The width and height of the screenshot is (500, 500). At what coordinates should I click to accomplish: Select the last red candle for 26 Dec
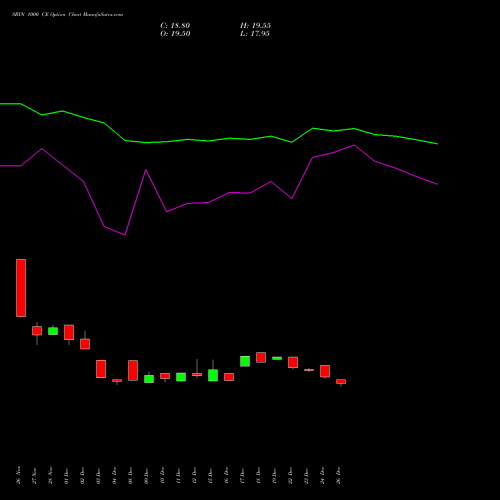[341, 382]
